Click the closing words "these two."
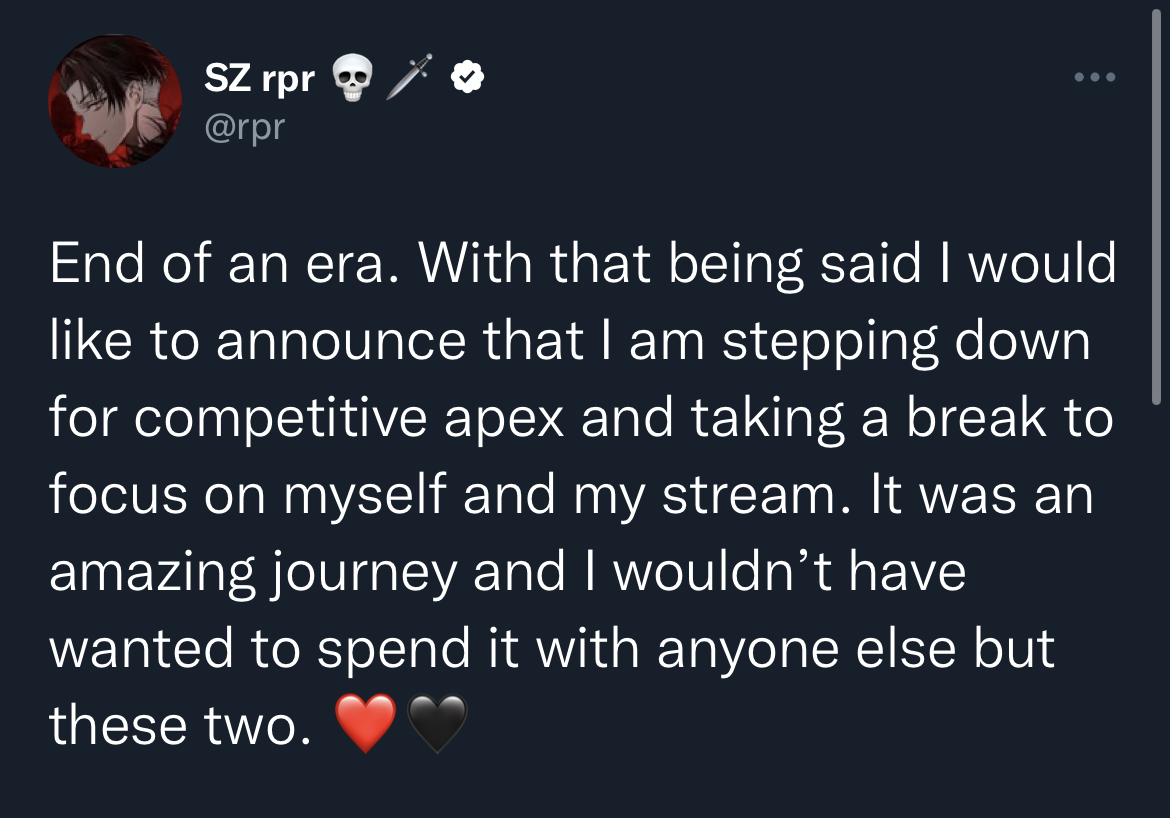 [174, 727]
